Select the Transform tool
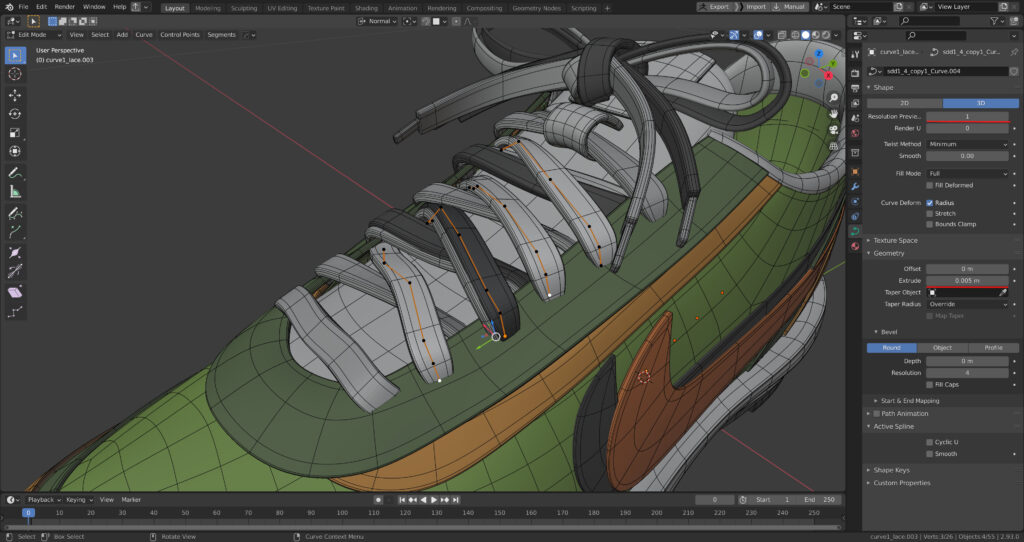1024x542 pixels. click(15, 152)
